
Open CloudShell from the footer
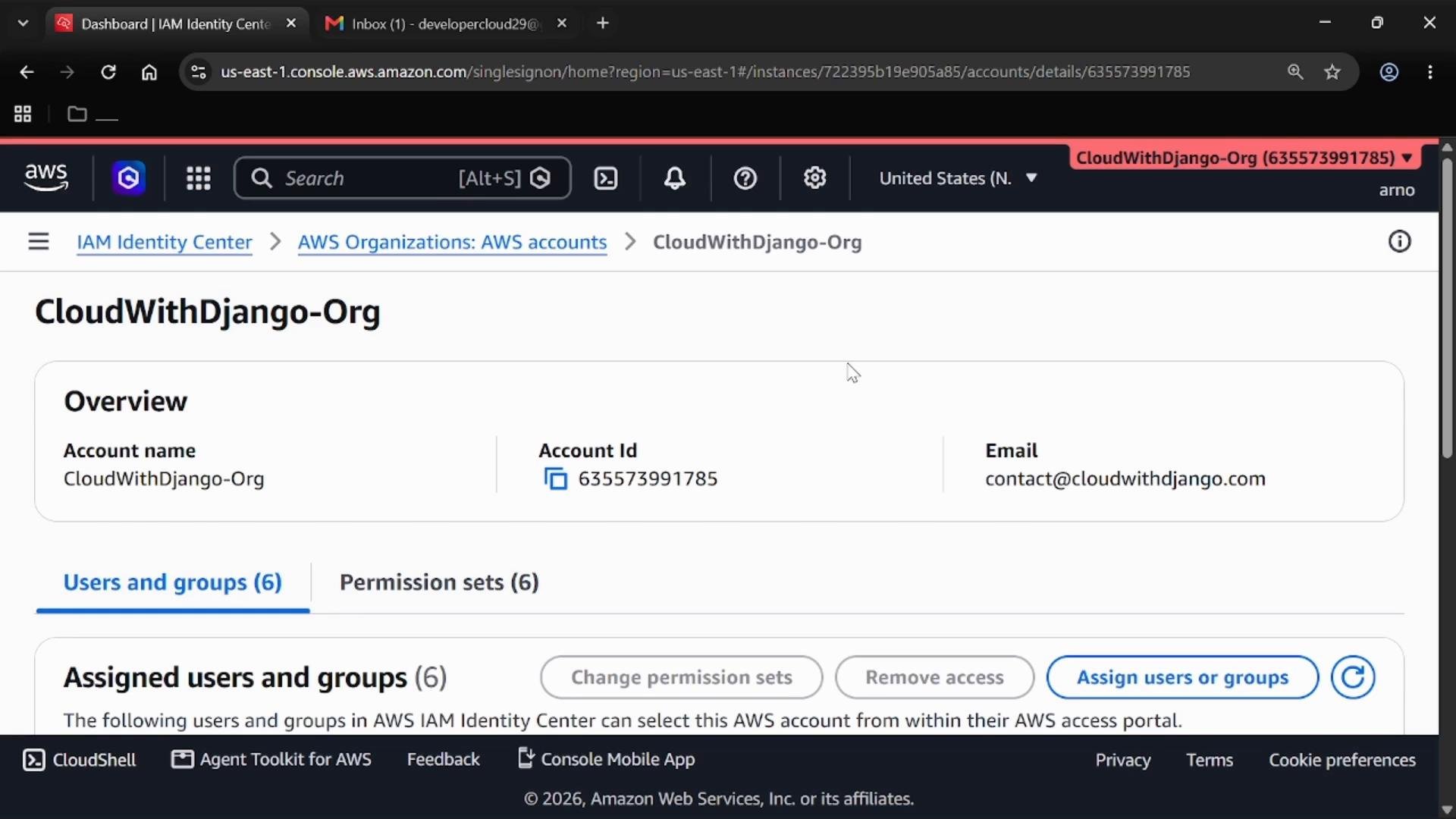click(x=80, y=760)
